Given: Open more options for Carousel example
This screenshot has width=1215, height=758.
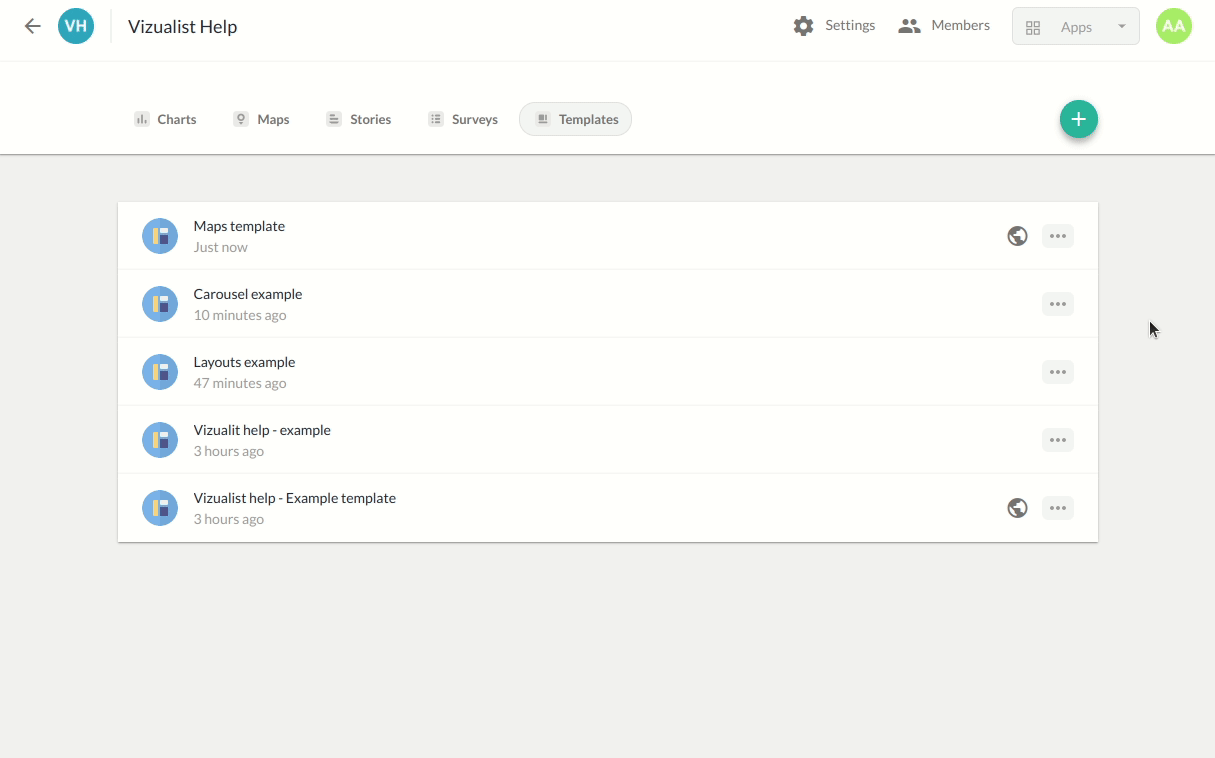Looking at the screenshot, I should click(1057, 304).
